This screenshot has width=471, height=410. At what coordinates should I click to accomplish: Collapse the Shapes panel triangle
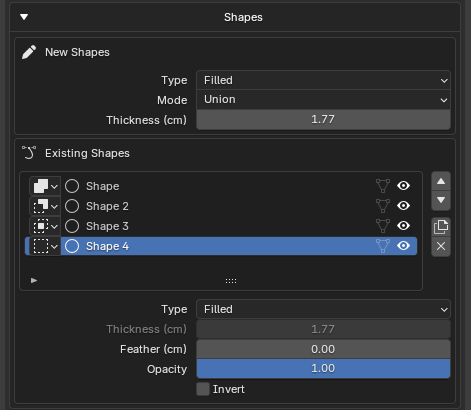(x=24, y=17)
